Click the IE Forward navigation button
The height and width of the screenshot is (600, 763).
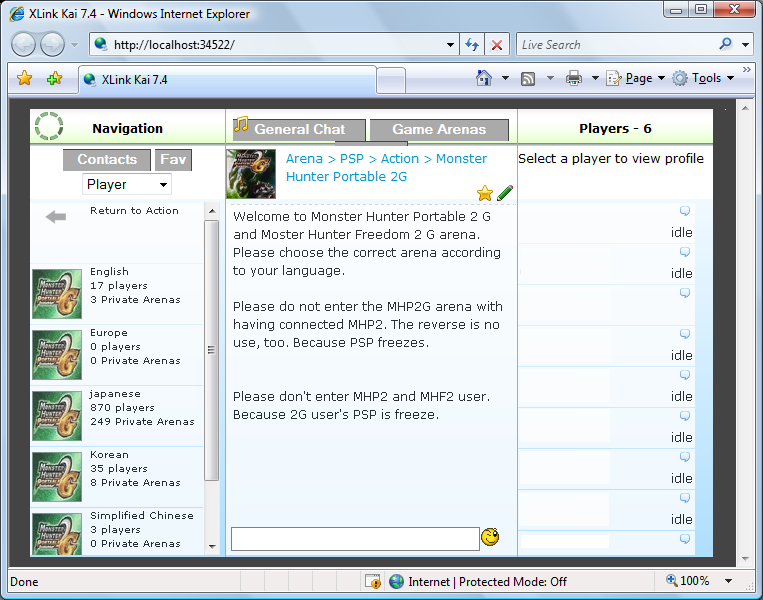pyautogui.click(x=52, y=45)
